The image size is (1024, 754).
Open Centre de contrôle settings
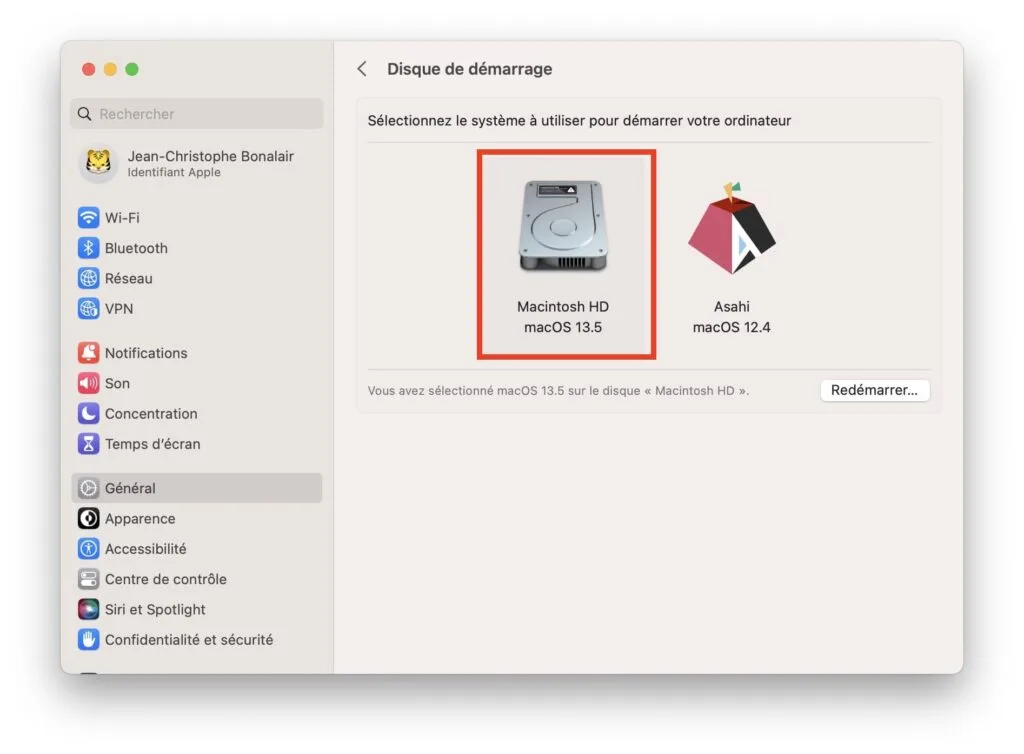(x=165, y=578)
